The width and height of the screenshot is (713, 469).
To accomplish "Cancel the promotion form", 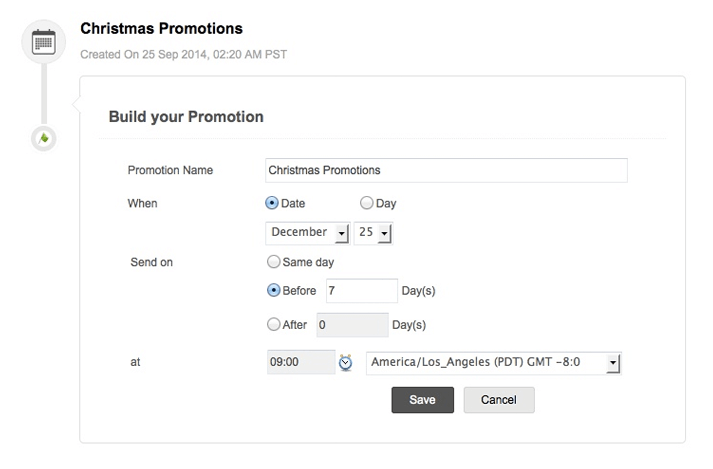I will tap(499, 400).
